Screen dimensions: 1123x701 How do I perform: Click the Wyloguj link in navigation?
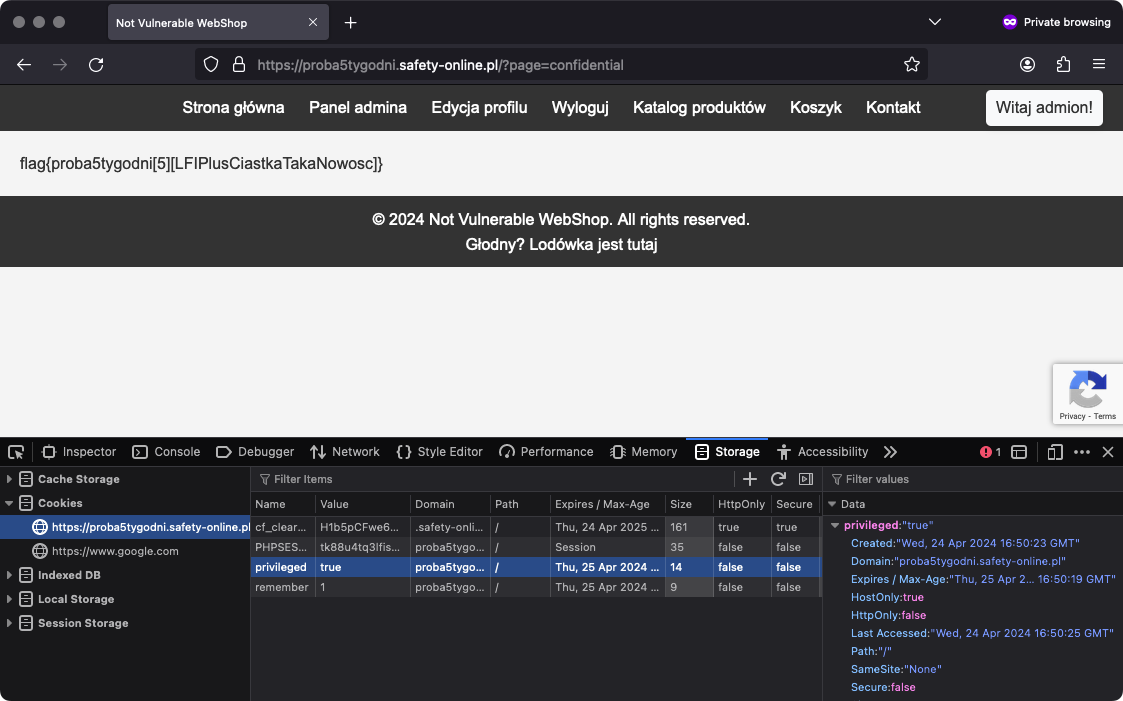[580, 107]
